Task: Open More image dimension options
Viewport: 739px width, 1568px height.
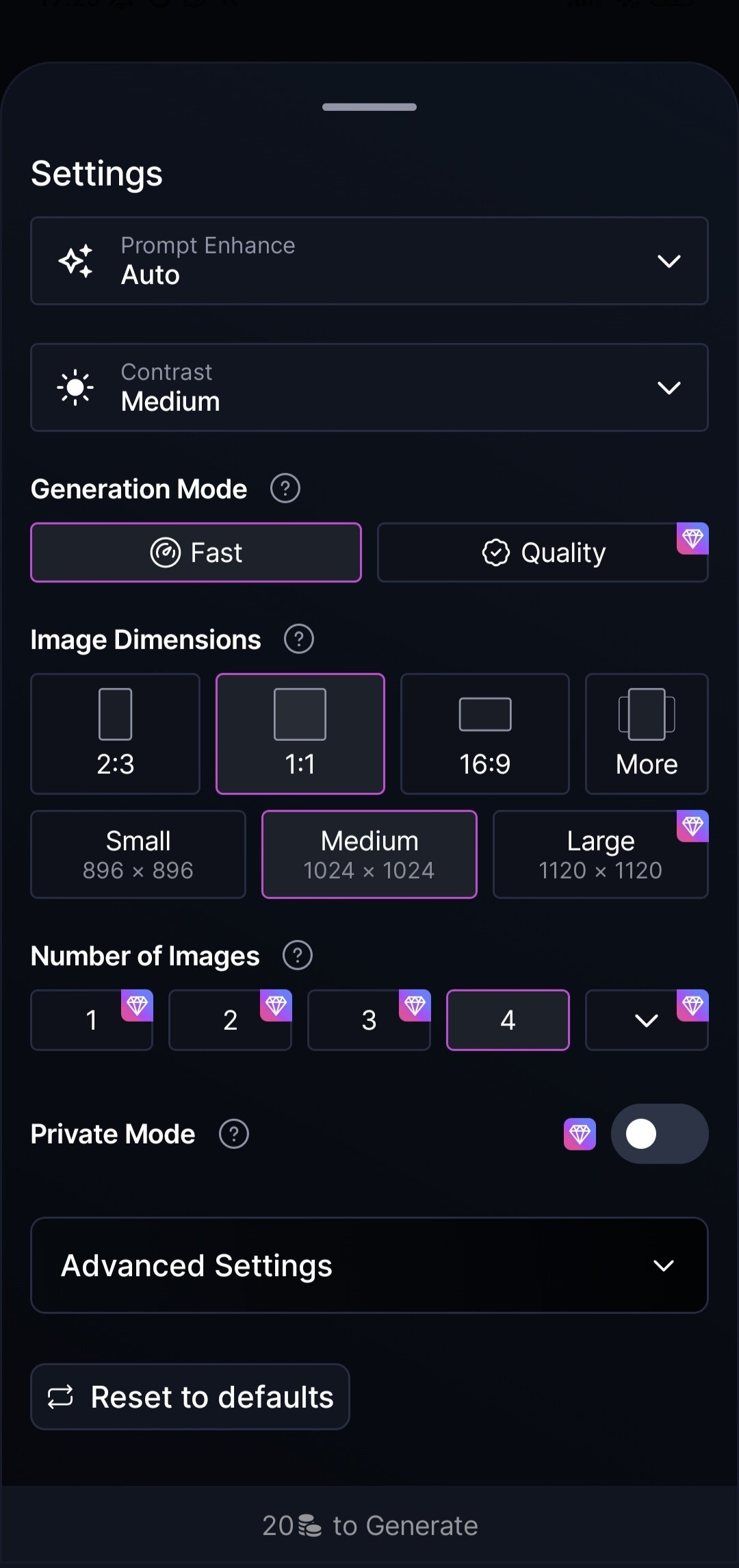Action: click(647, 734)
